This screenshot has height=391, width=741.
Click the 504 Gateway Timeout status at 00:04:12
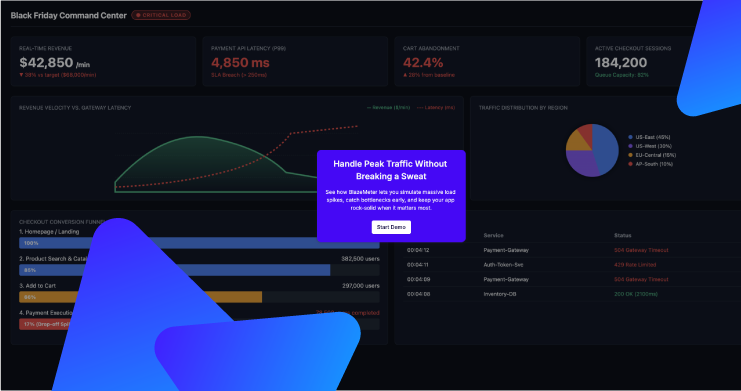pos(641,250)
